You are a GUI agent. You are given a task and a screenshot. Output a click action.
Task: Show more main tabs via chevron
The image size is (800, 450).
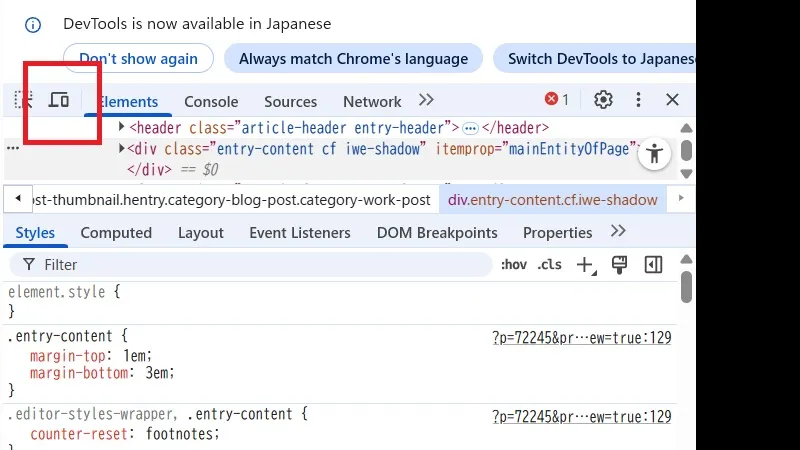[x=426, y=100]
